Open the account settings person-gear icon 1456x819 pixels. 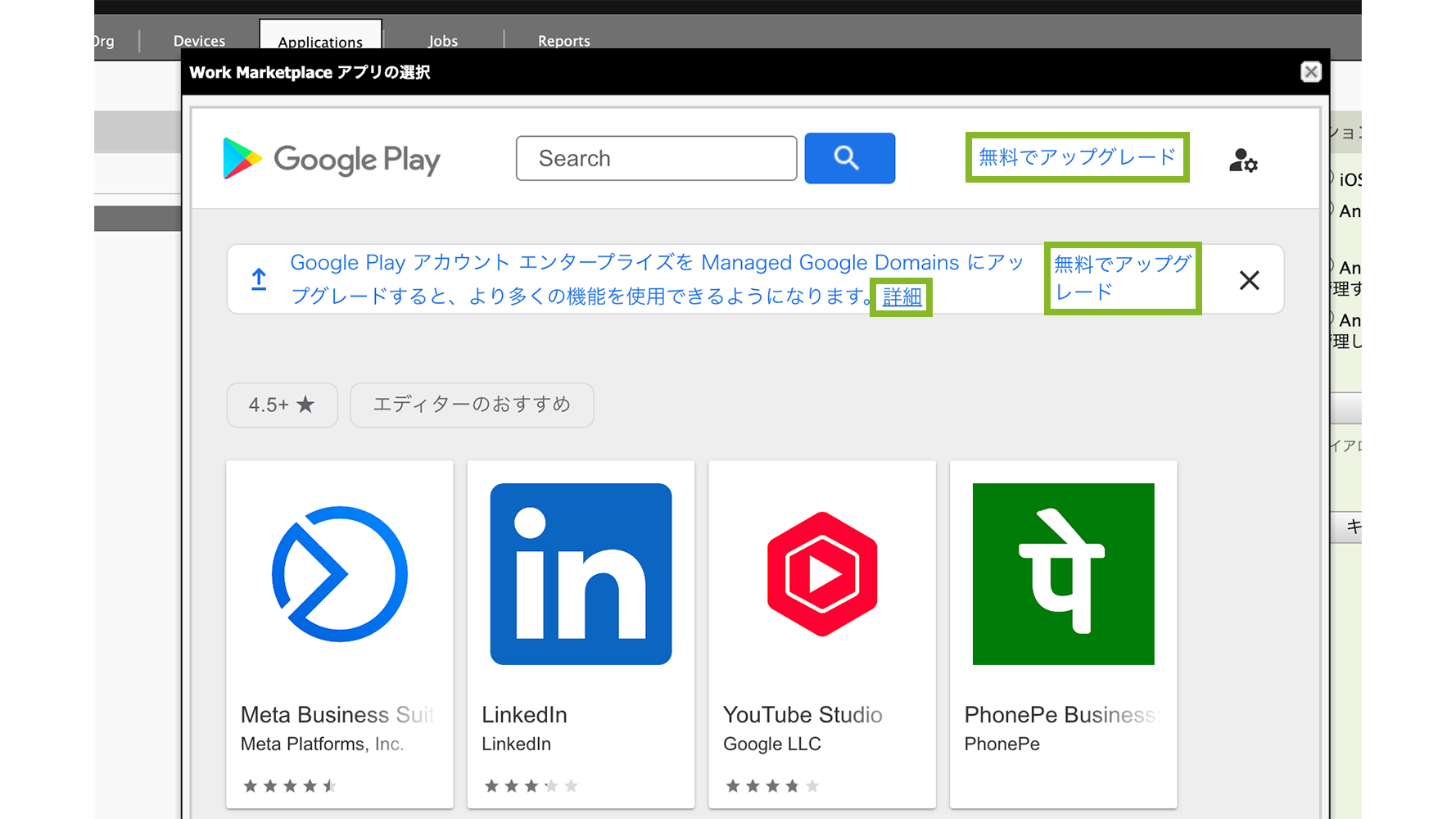pyautogui.click(x=1243, y=160)
